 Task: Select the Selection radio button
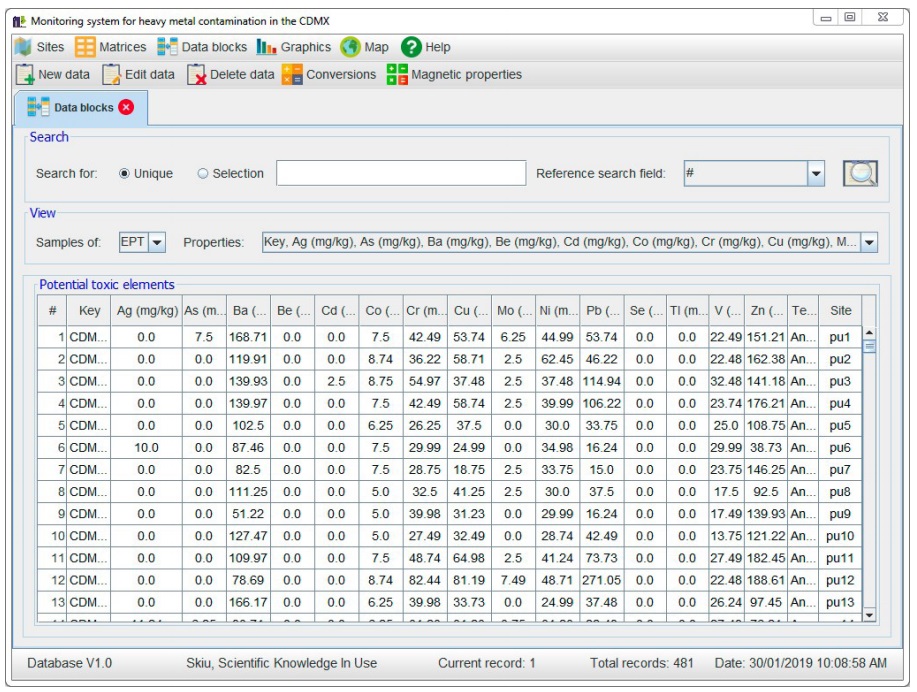click(x=203, y=174)
